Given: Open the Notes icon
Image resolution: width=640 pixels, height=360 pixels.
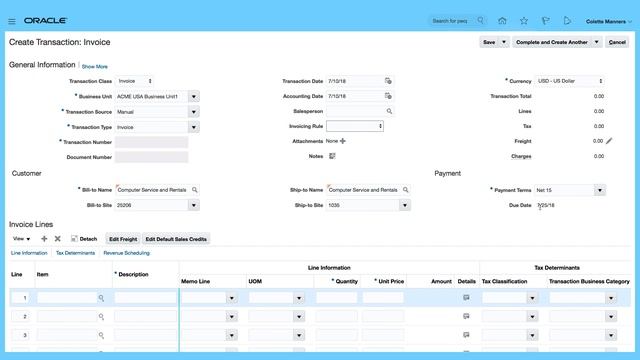Looking at the screenshot, I should tap(332, 156).
